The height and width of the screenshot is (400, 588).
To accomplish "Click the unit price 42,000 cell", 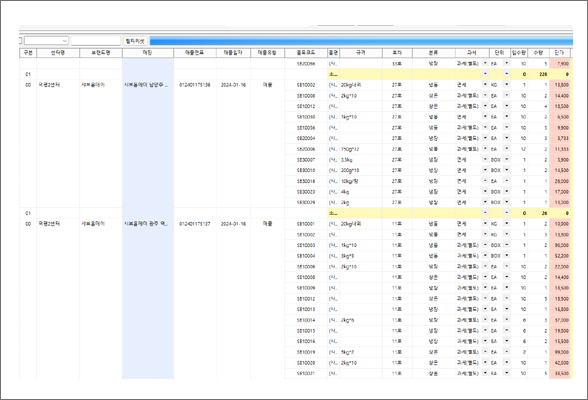I will tap(560, 363).
